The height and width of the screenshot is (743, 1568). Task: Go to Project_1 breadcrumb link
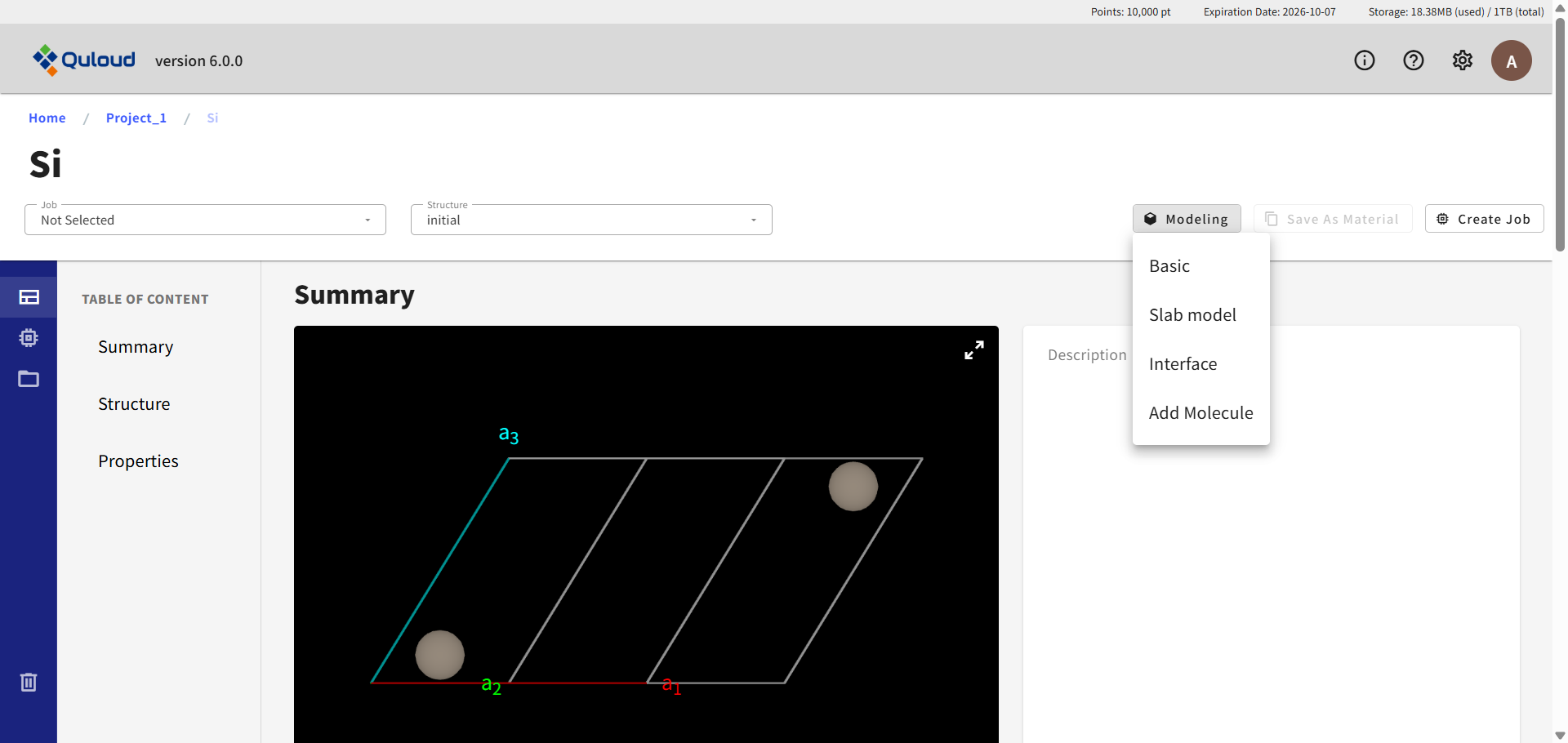[136, 118]
